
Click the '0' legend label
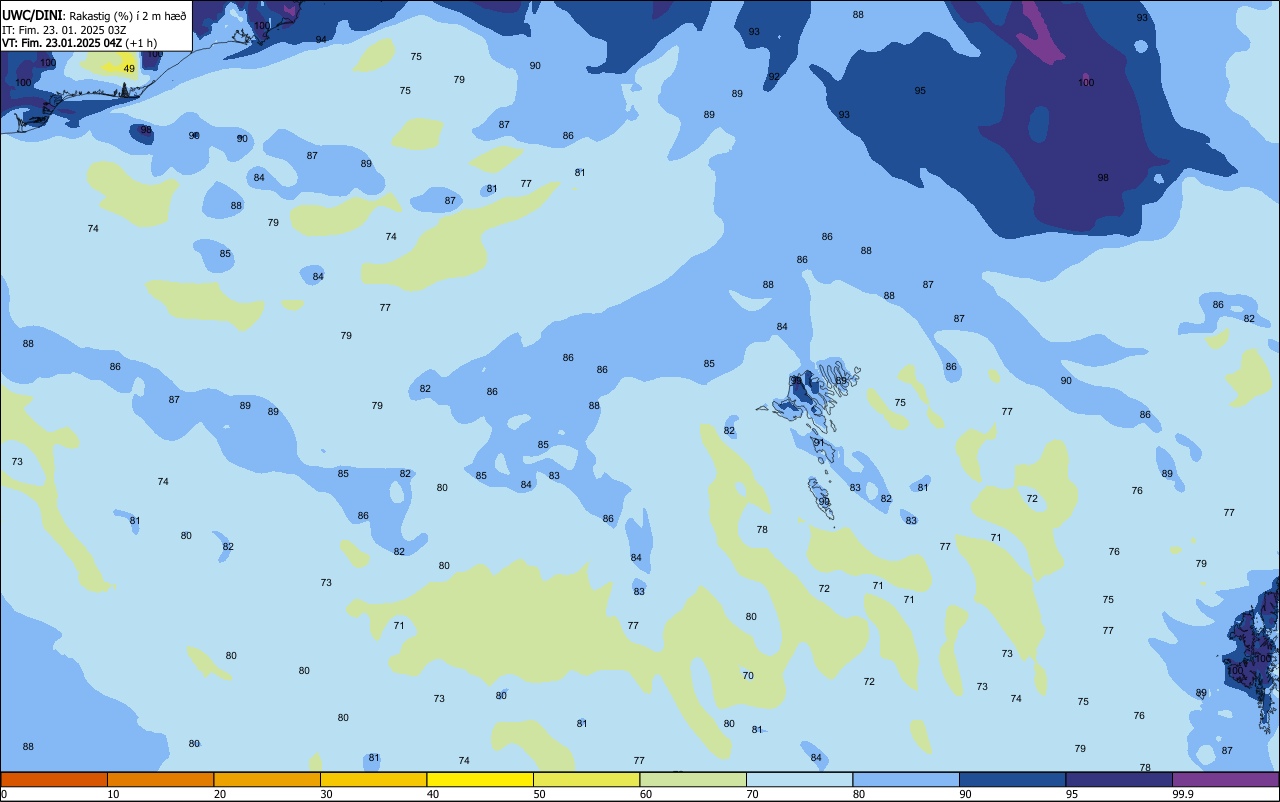[x=4, y=794]
